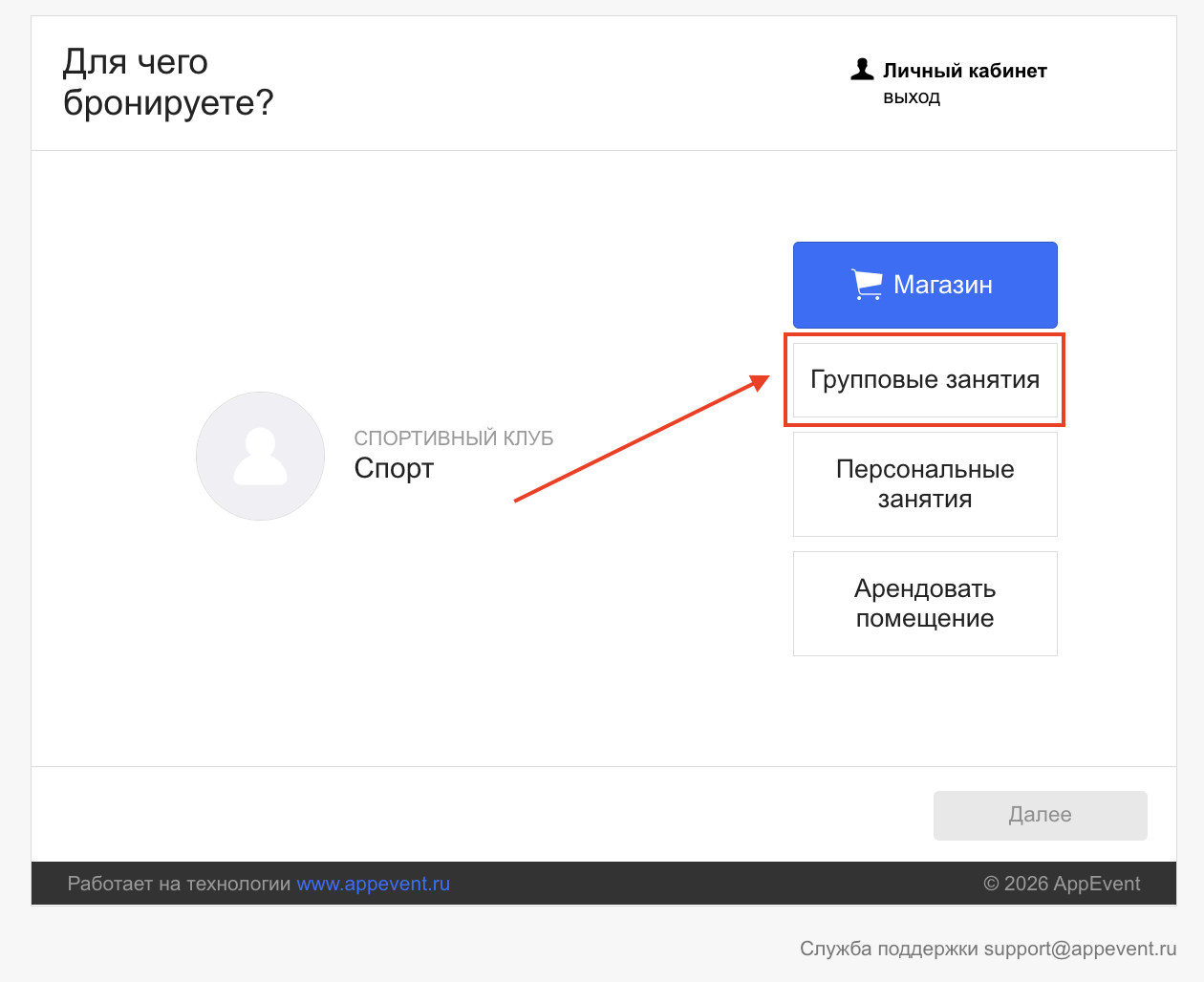Select the Арендовать помещение option
This screenshot has height=982, width=1204.
click(924, 604)
